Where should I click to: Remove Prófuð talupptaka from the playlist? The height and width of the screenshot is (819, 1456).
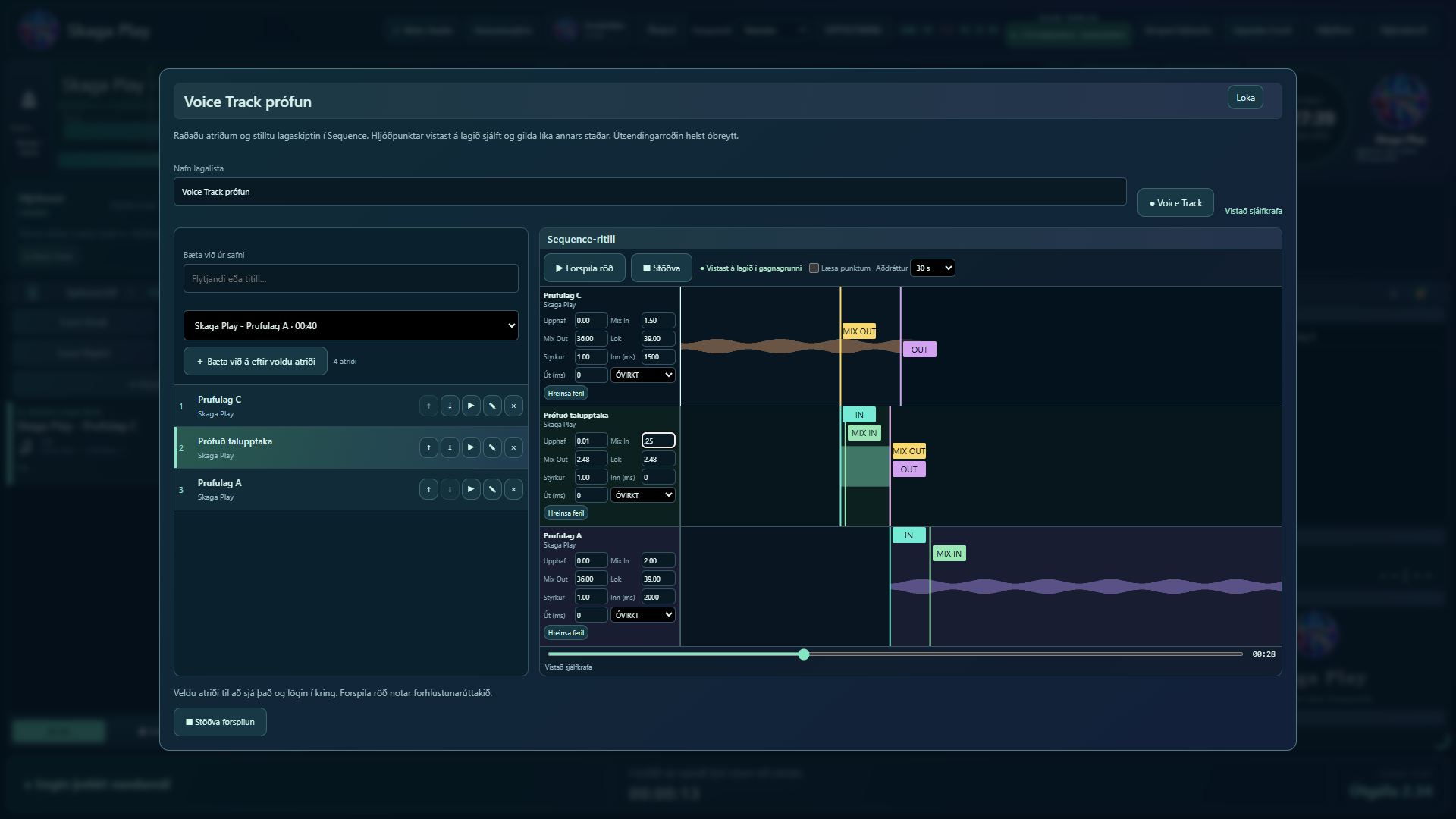[513, 447]
